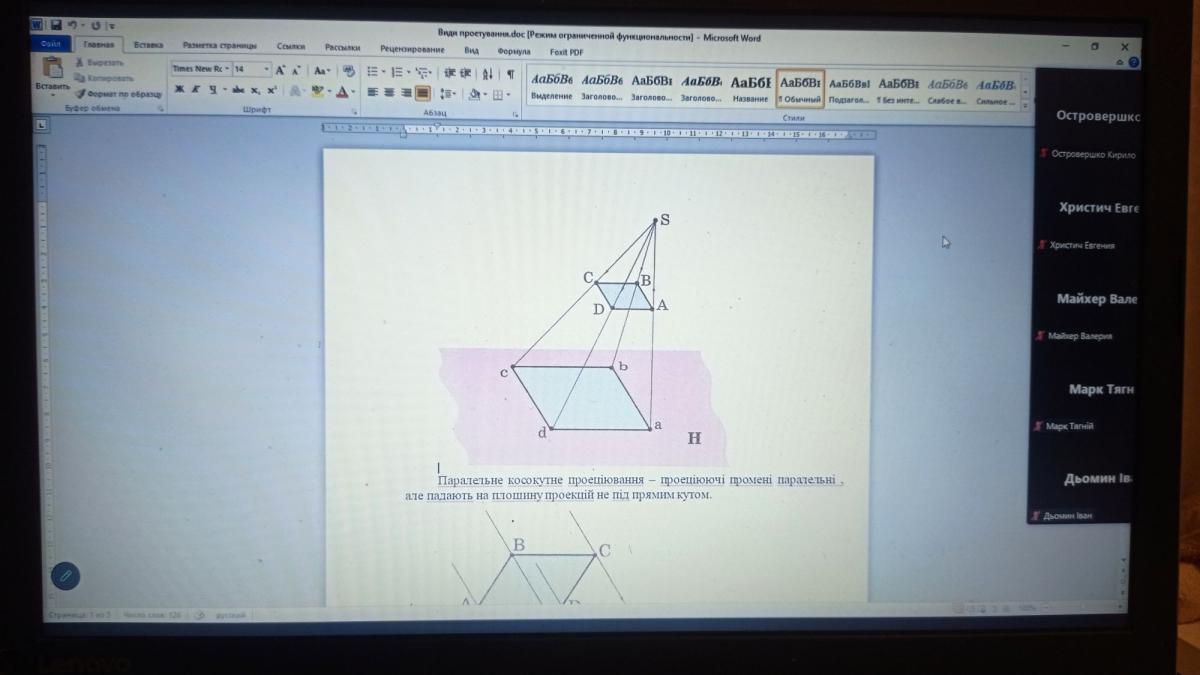
Task: Apply the Название style
Action: coord(750,88)
